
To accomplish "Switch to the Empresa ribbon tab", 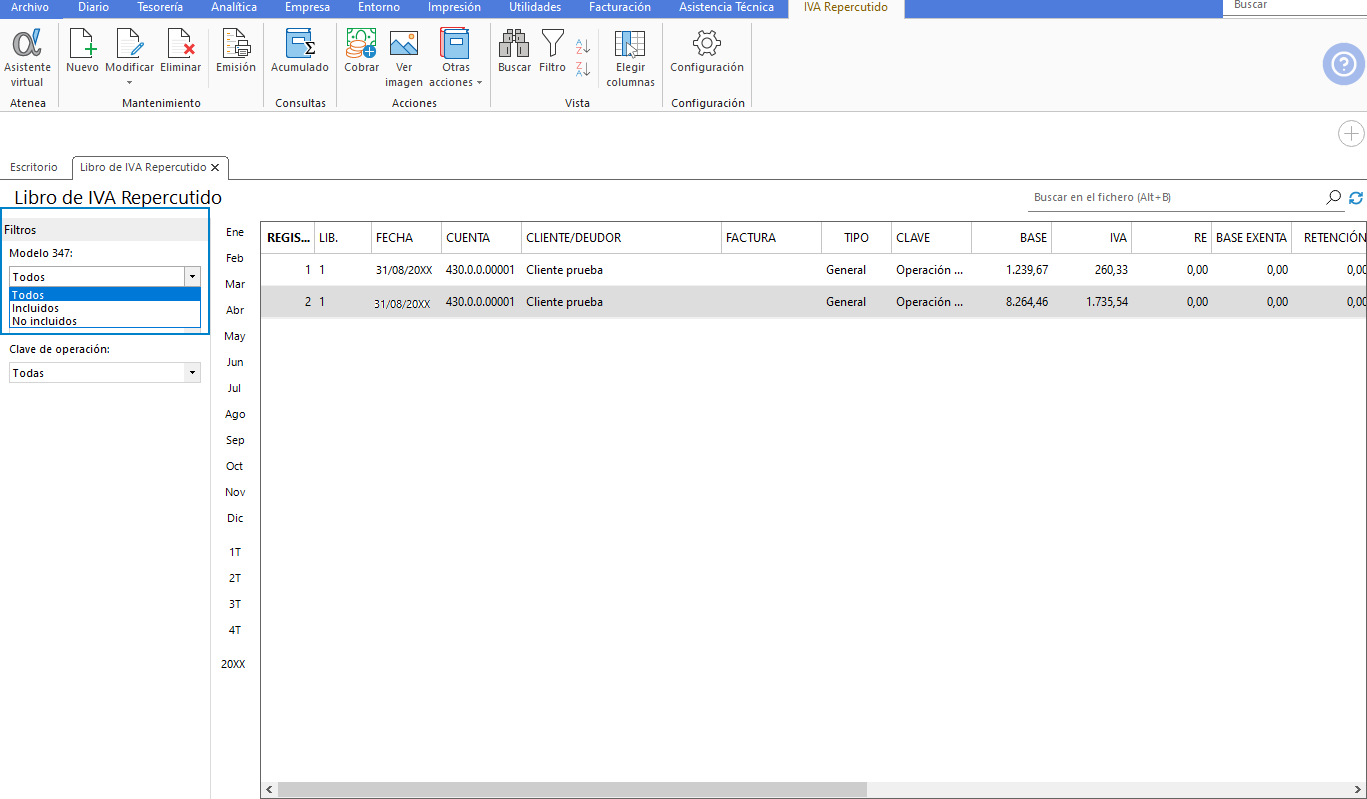I will tap(307, 7).
